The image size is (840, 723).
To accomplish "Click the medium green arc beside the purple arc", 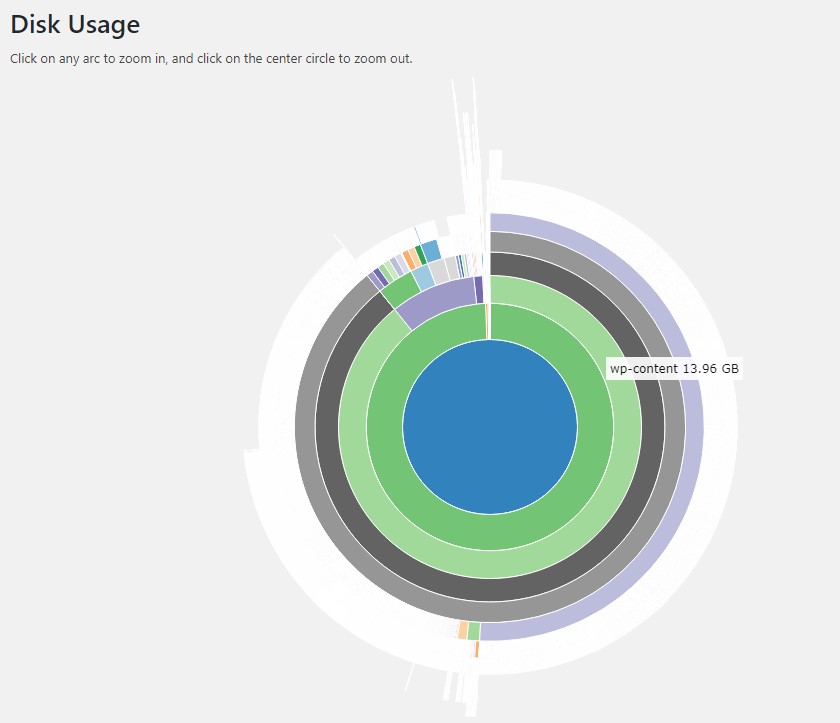I will pos(400,290).
